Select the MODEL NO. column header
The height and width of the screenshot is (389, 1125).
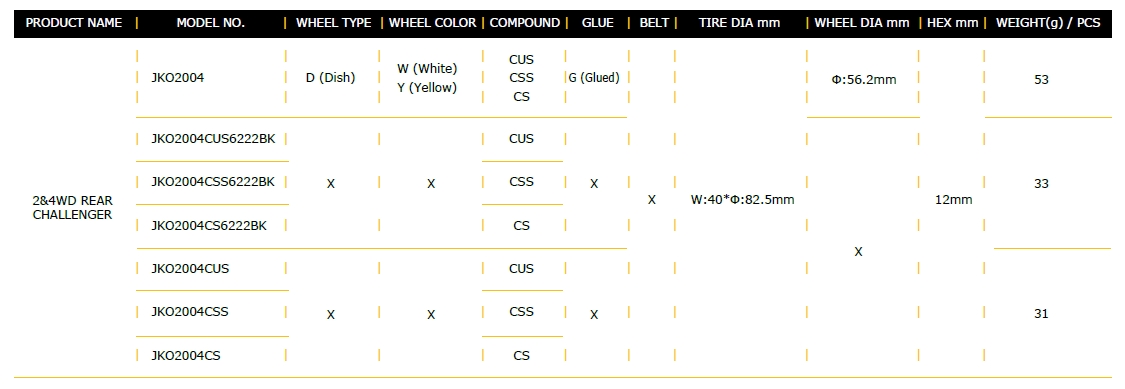(x=210, y=23)
